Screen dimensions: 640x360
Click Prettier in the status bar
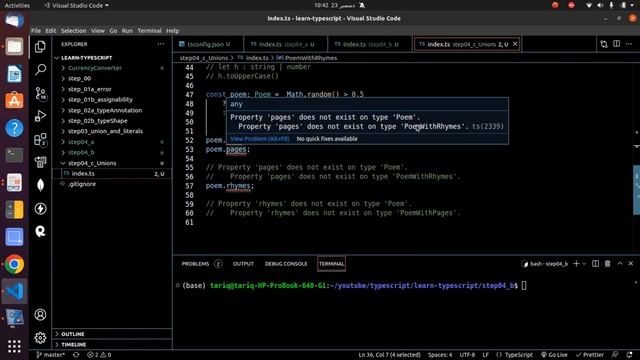590,355
